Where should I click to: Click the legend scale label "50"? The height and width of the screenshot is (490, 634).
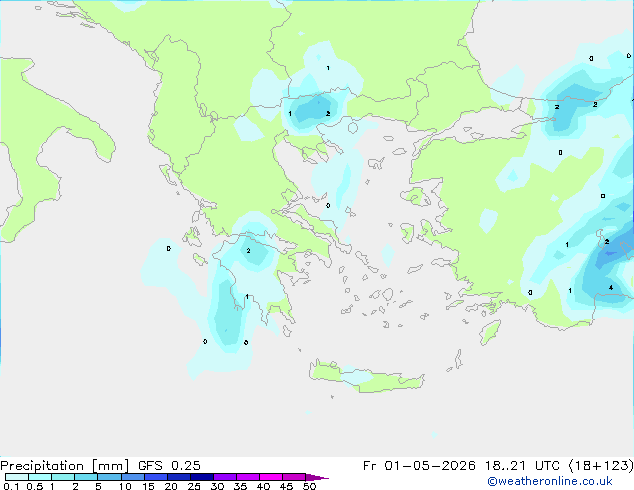click(309, 486)
